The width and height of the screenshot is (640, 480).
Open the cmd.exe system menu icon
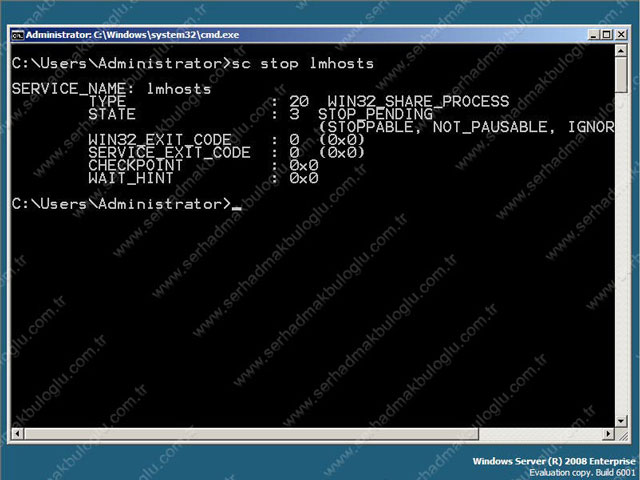(17, 34)
